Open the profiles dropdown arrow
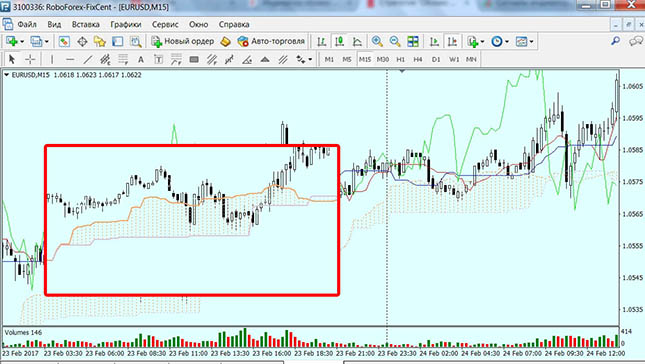This screenshot has width=645, height=364. click(46, 42)
